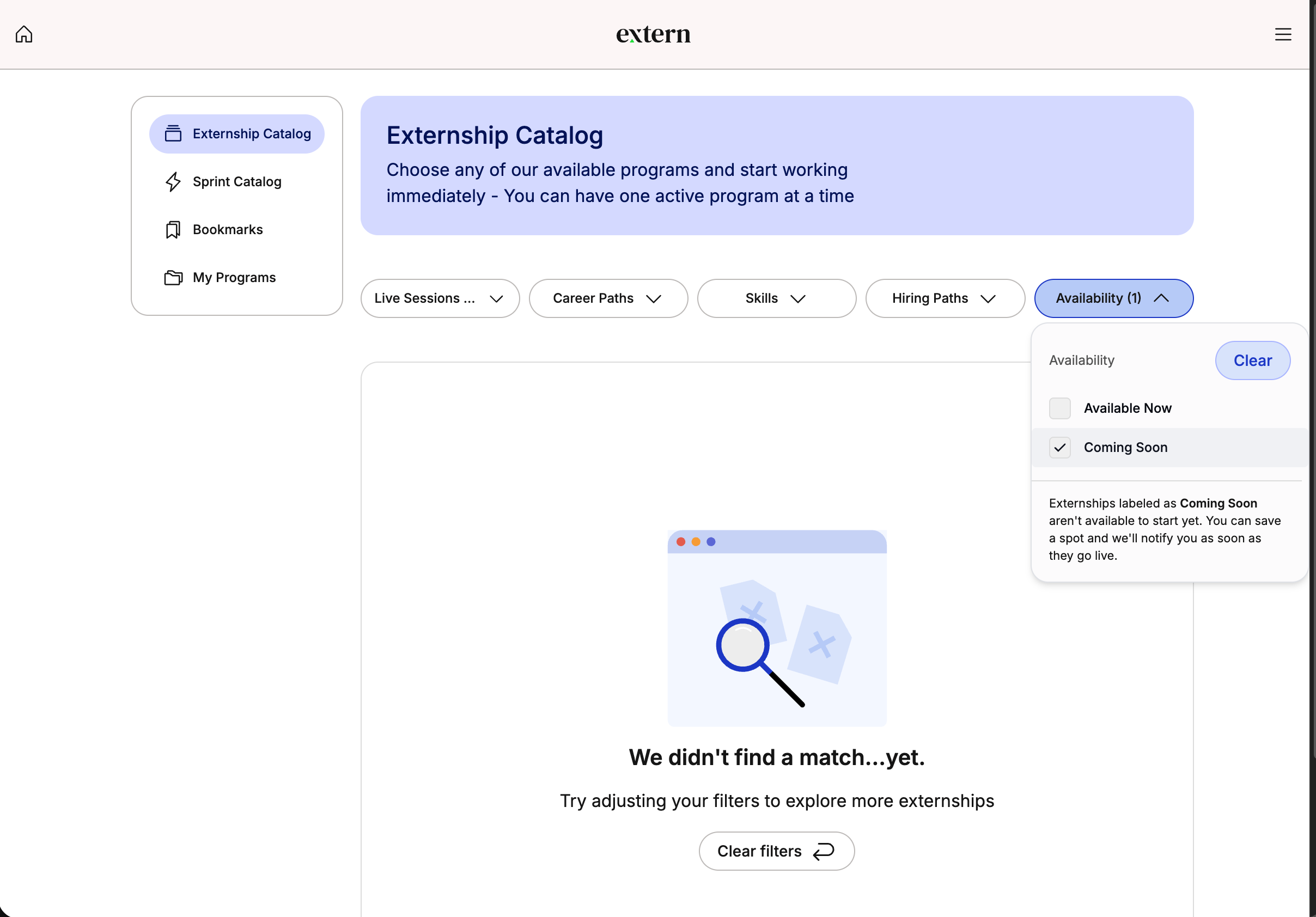
Task: Click the return arrow inside Clear filters button
Action: 823,851
